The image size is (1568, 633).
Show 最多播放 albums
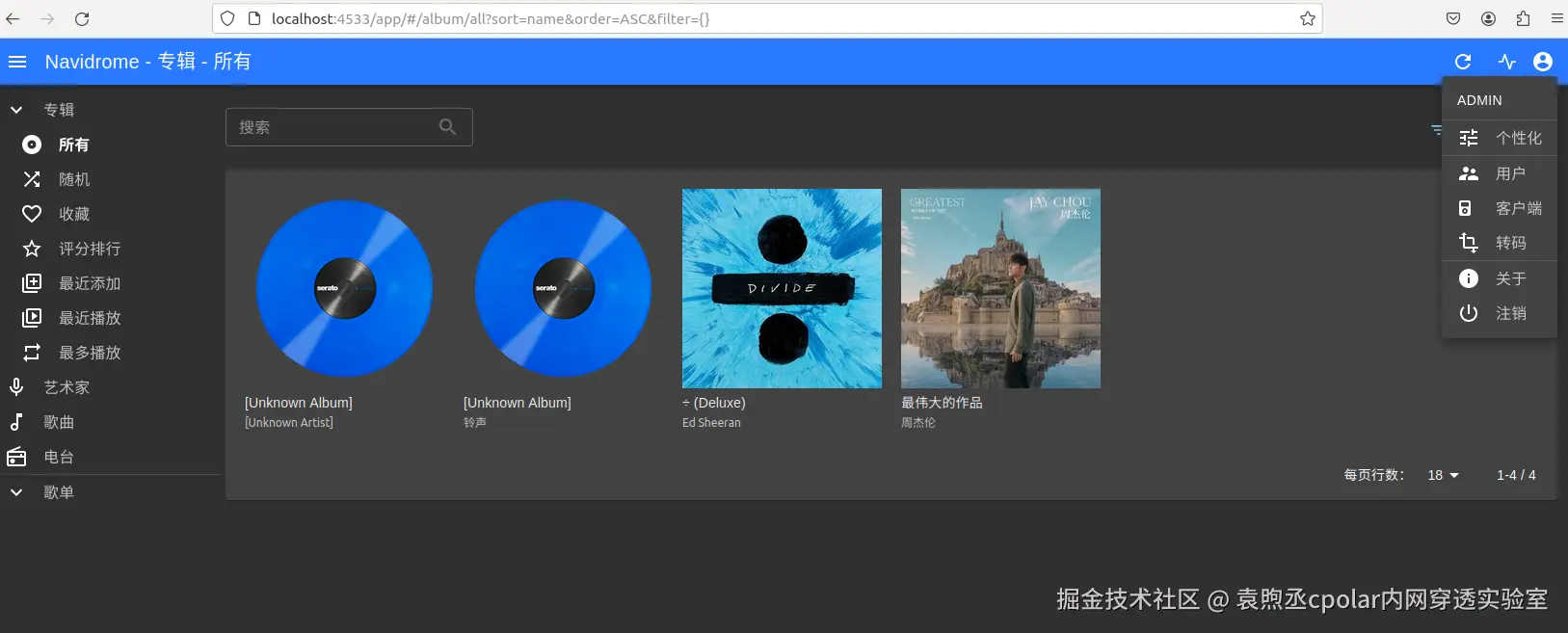[x=111, y=353]
